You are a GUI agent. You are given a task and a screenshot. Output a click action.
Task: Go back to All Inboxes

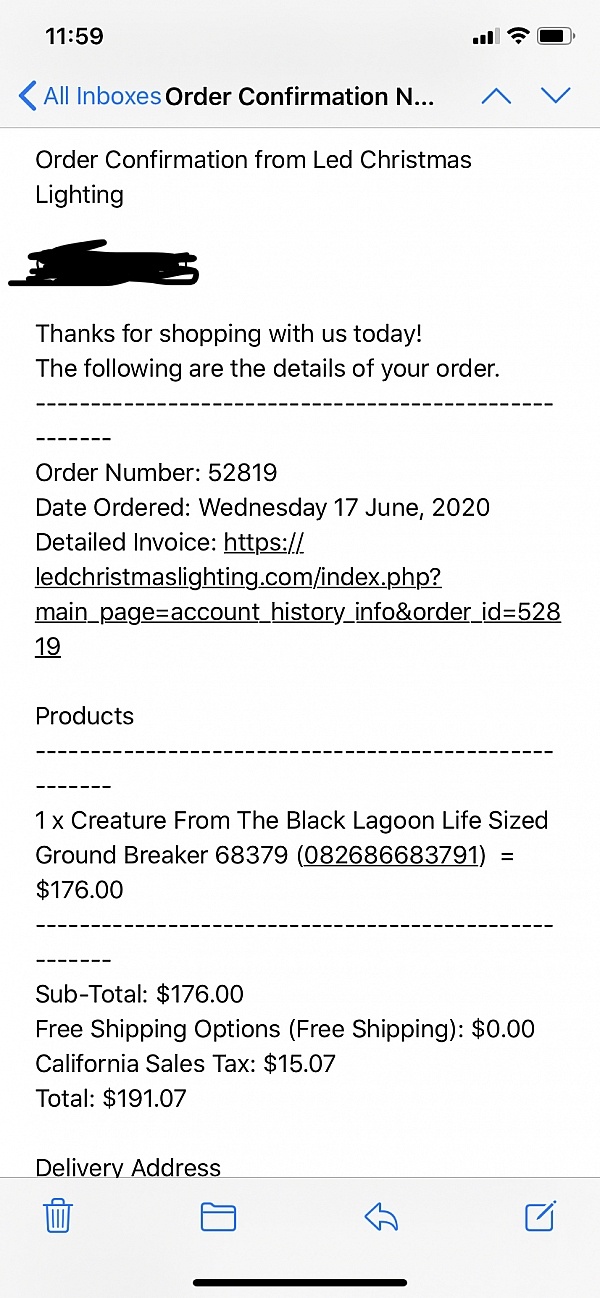[x=89, y=96]
